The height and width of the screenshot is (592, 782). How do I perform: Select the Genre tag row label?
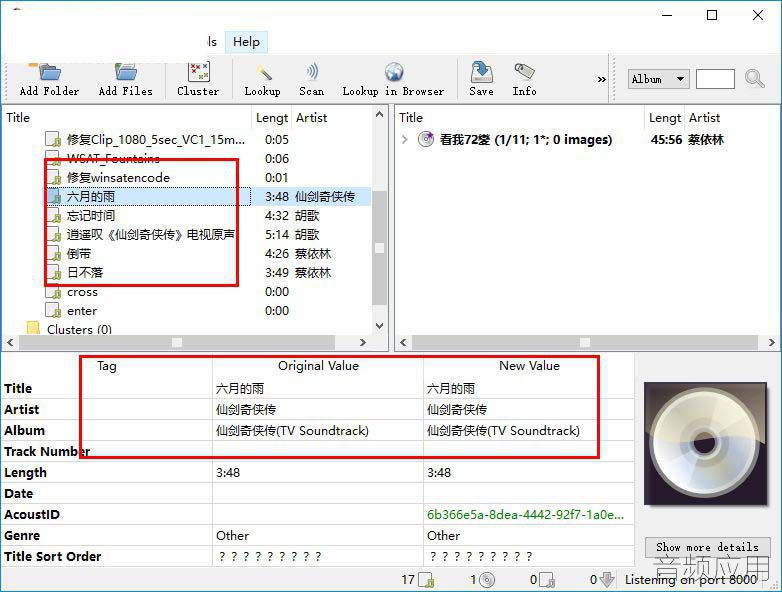(22, 535)
